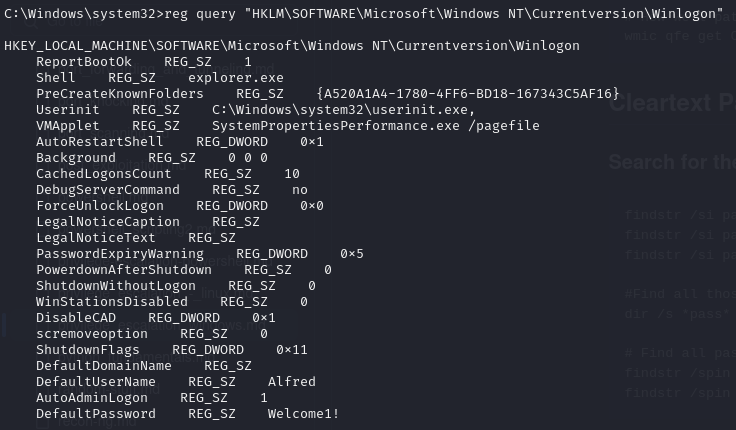Click SystemPropertiesPerformance.exe /pagefile value
Image resolution: width=736 pixels, height=430 pixels.
click(376, 126)
